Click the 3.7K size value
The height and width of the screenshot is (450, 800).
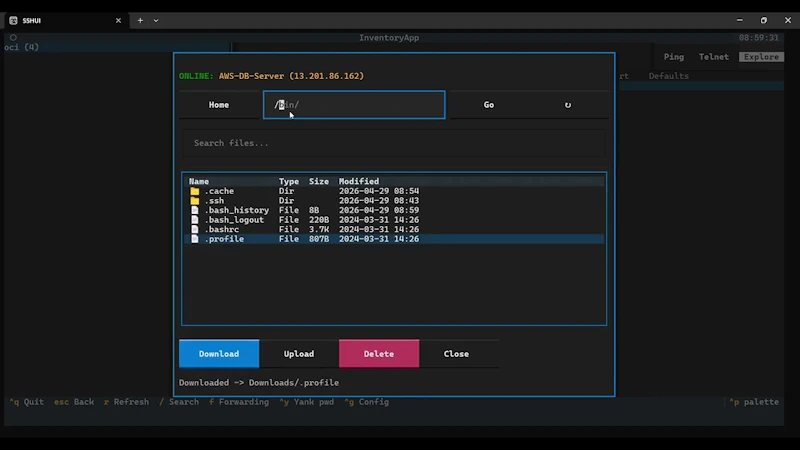(319, 230)
